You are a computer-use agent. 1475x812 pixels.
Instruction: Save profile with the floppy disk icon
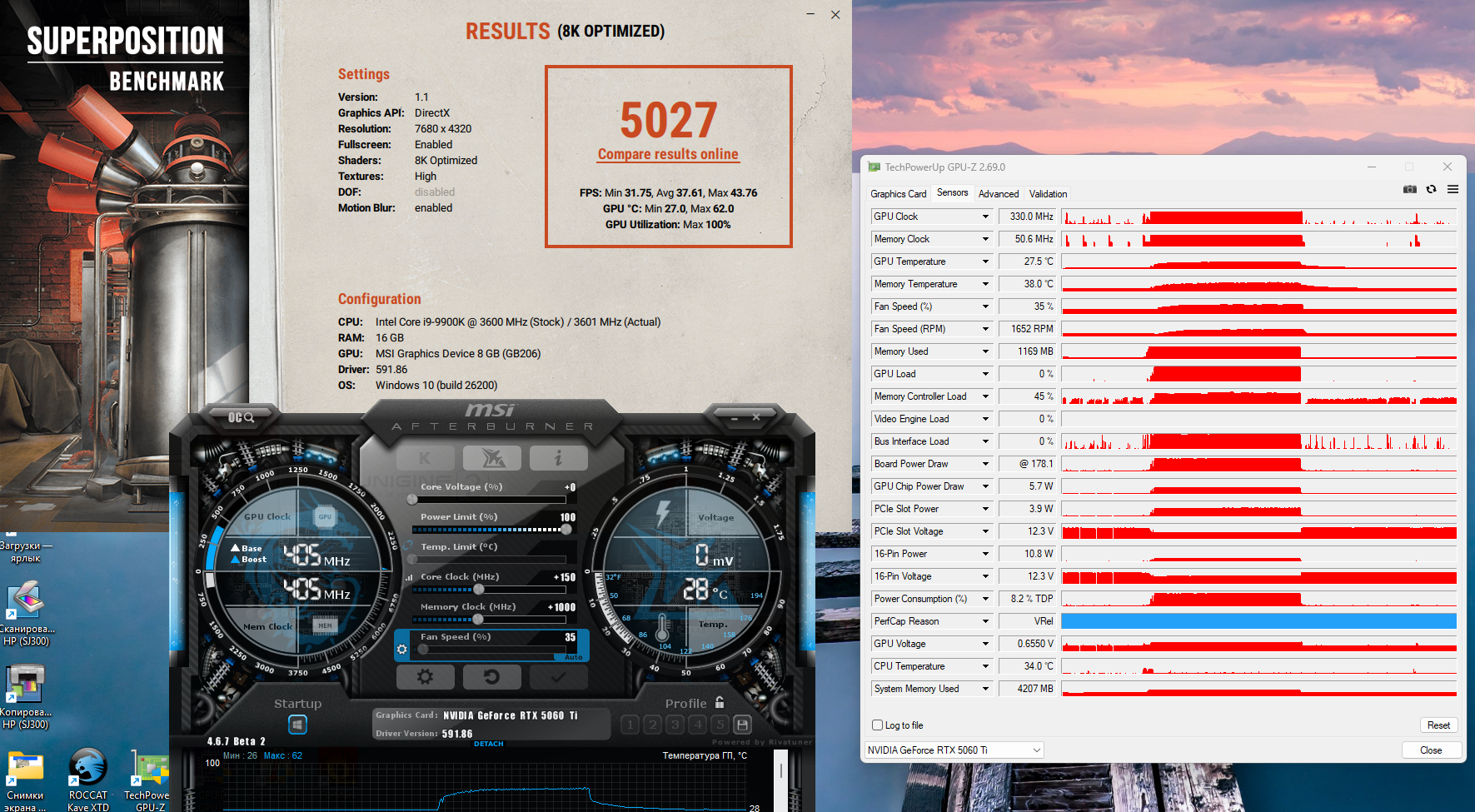click(x=743, y=725)
